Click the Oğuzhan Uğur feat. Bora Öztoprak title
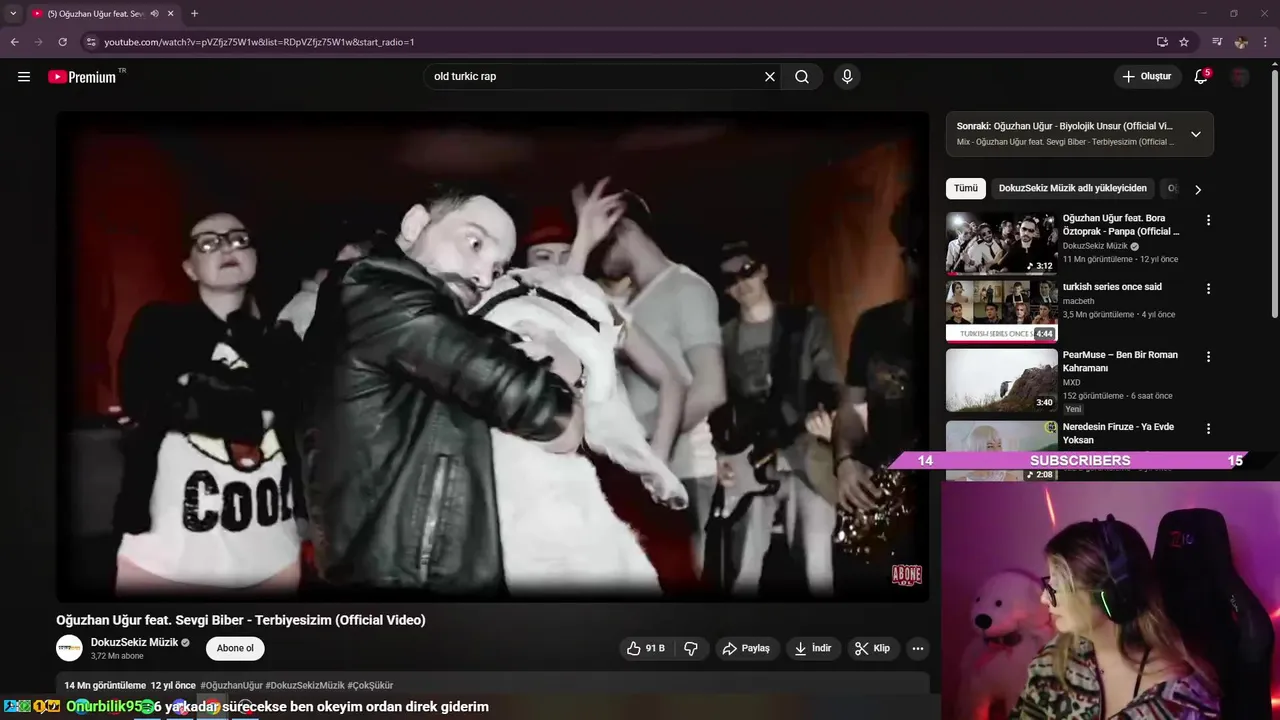The width and height of the screenshot is (1280, 720). pos(1121,225)
